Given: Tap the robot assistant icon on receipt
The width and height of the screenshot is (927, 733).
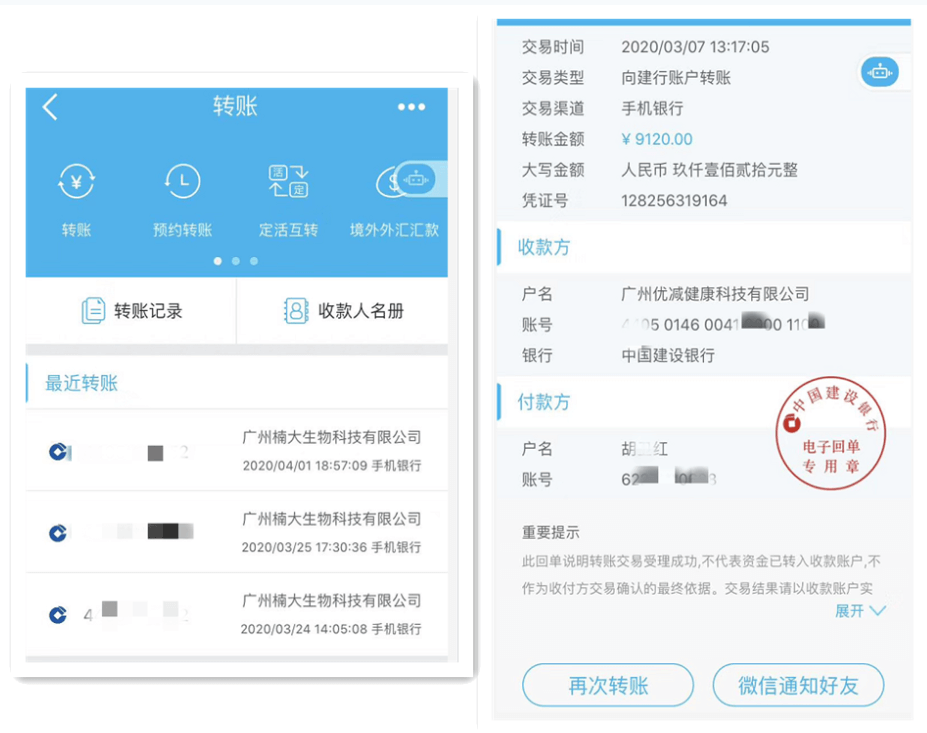Looking at the screenshot, I should pyautogui.click(x=879, y=72).
